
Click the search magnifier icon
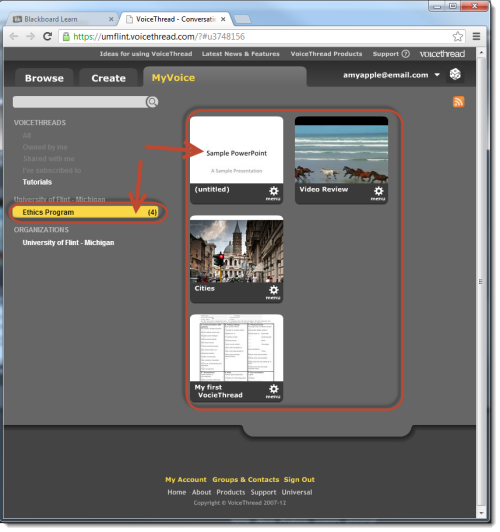[152, 102]
